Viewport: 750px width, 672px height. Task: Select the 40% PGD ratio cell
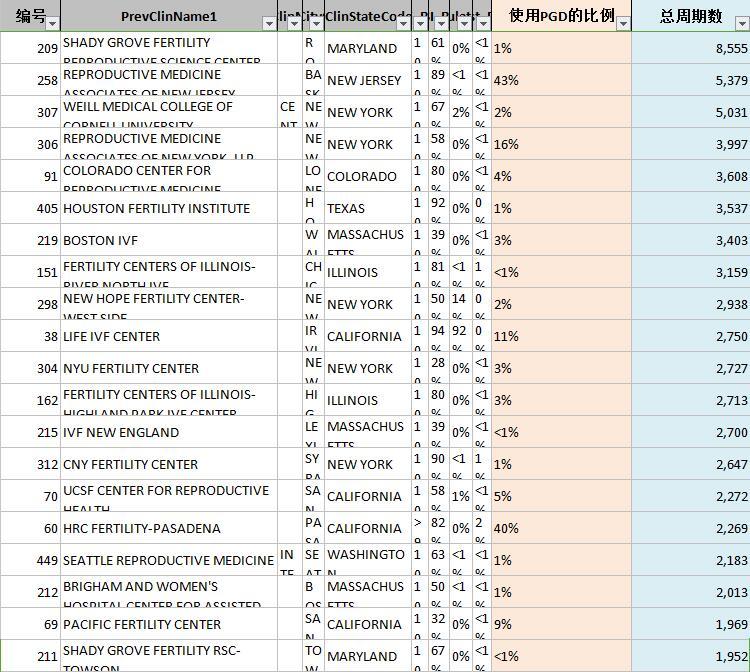[562, 529]
